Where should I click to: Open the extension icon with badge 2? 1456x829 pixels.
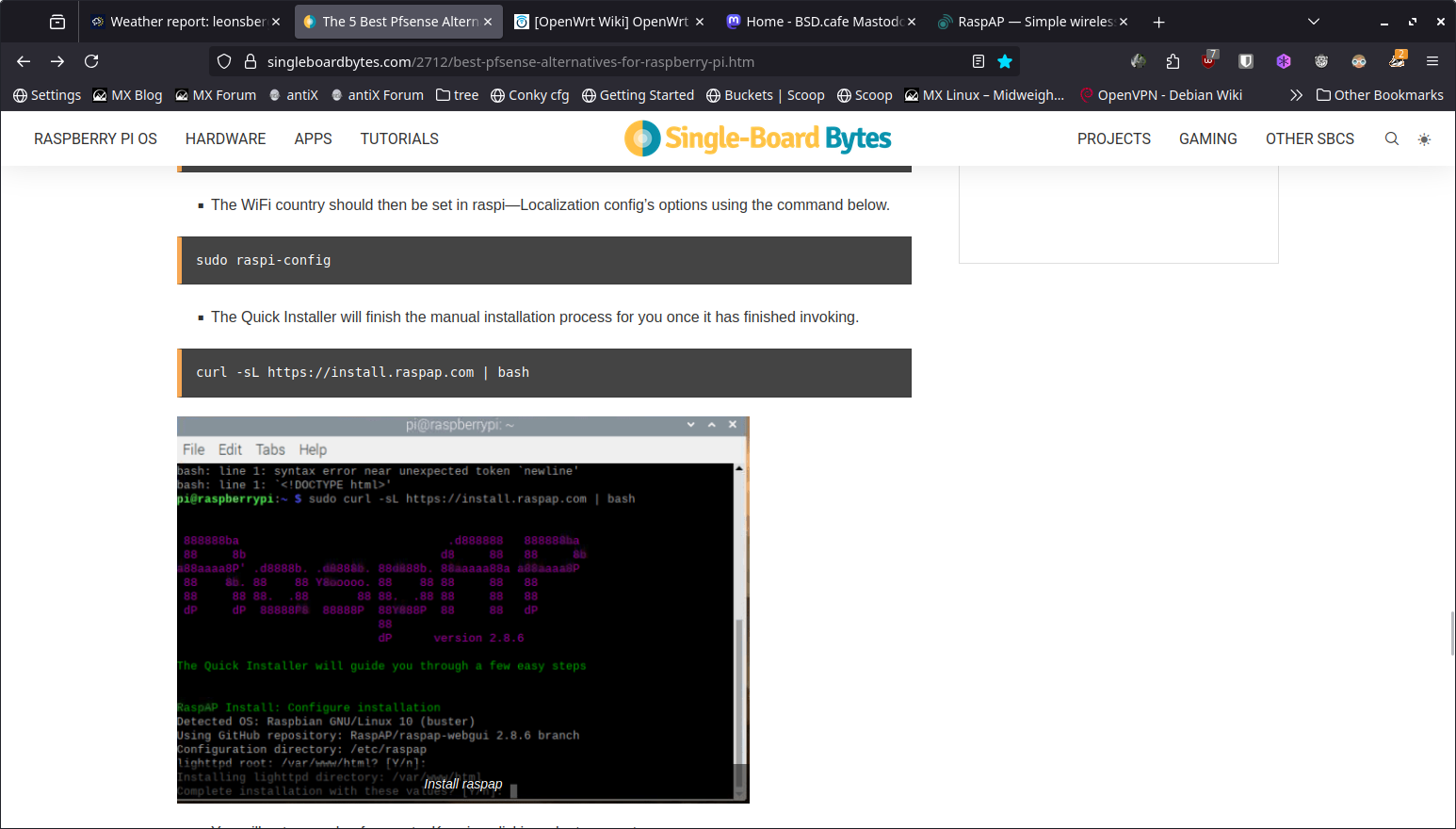tap(1398, 61)
